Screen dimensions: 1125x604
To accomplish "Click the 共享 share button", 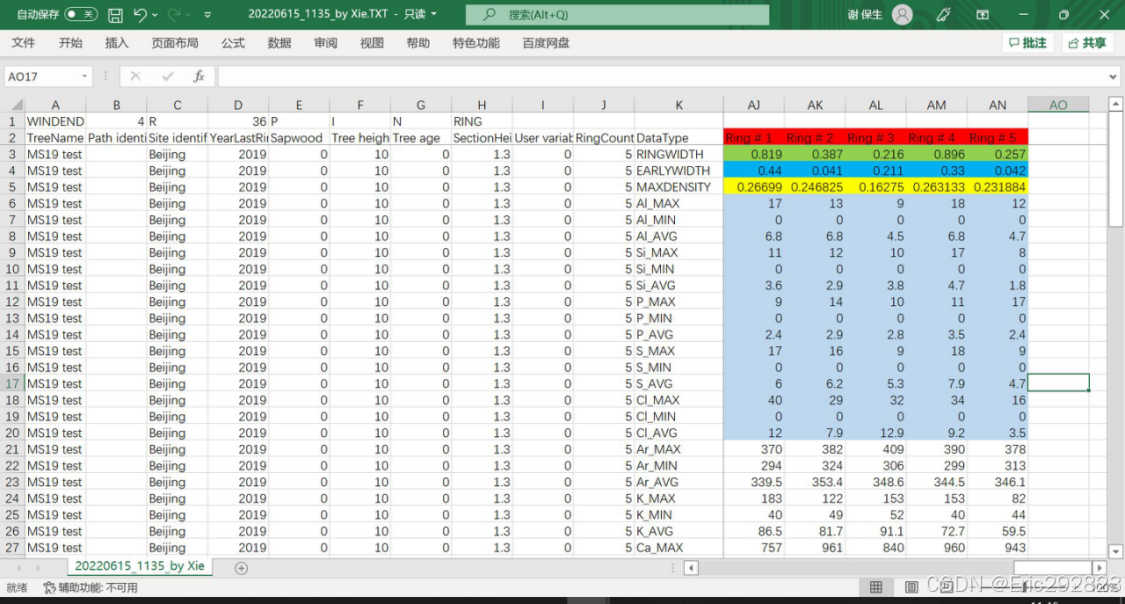I will [1087, 43].
